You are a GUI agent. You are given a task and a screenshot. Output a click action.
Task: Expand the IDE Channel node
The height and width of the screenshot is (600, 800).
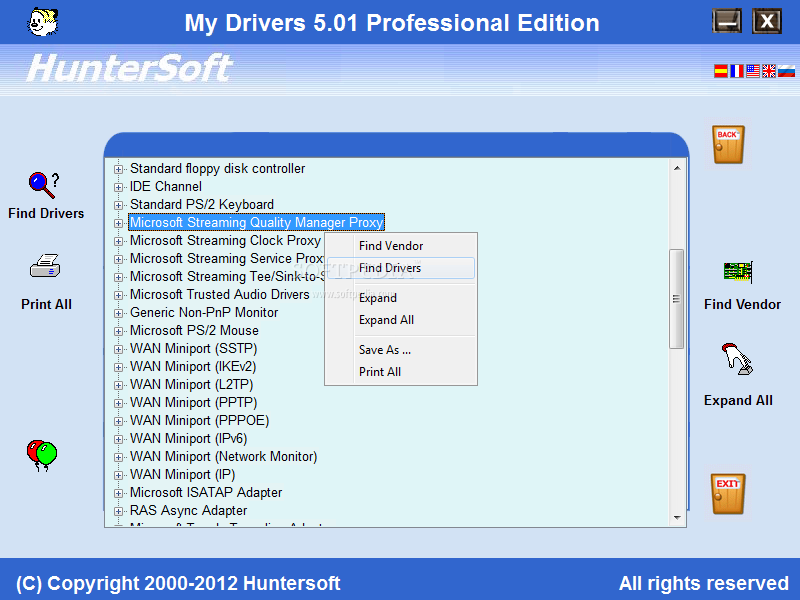click(118, 187)
